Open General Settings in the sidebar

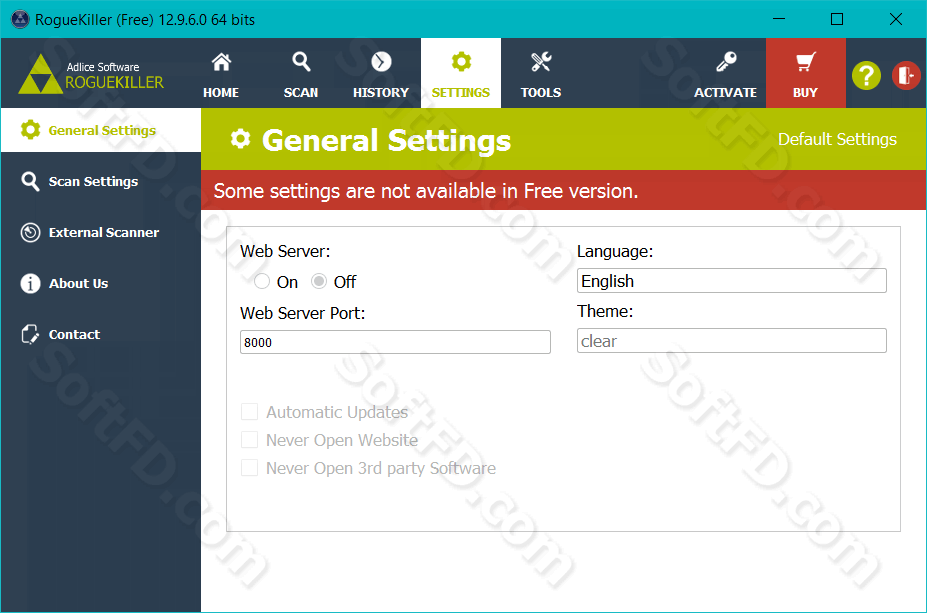tap(101, 130)
